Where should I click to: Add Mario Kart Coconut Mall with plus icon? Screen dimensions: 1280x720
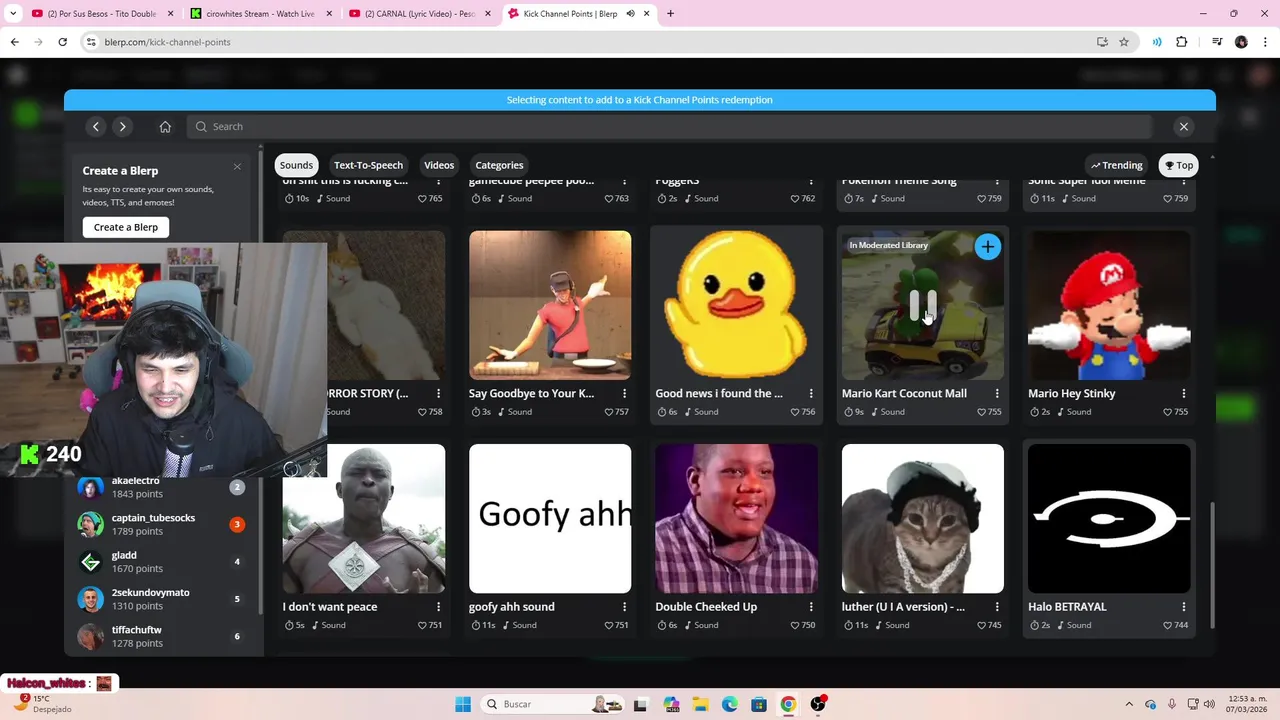(x=987, y=246)
